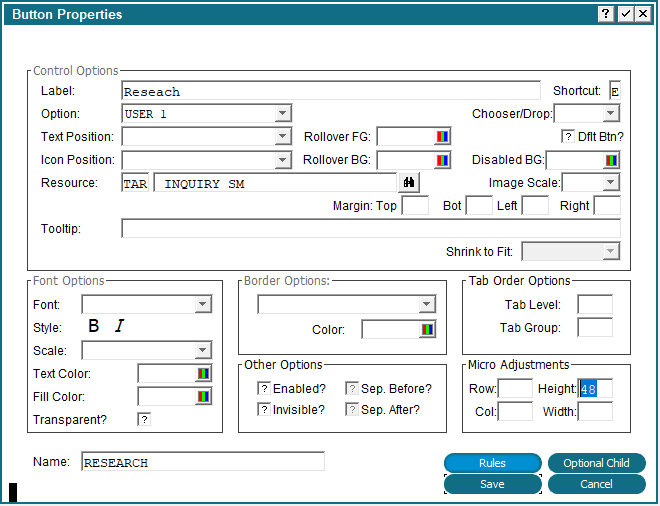Click the Micro Adjustments Col field
The image size is (660, 506).
point(515,411)
